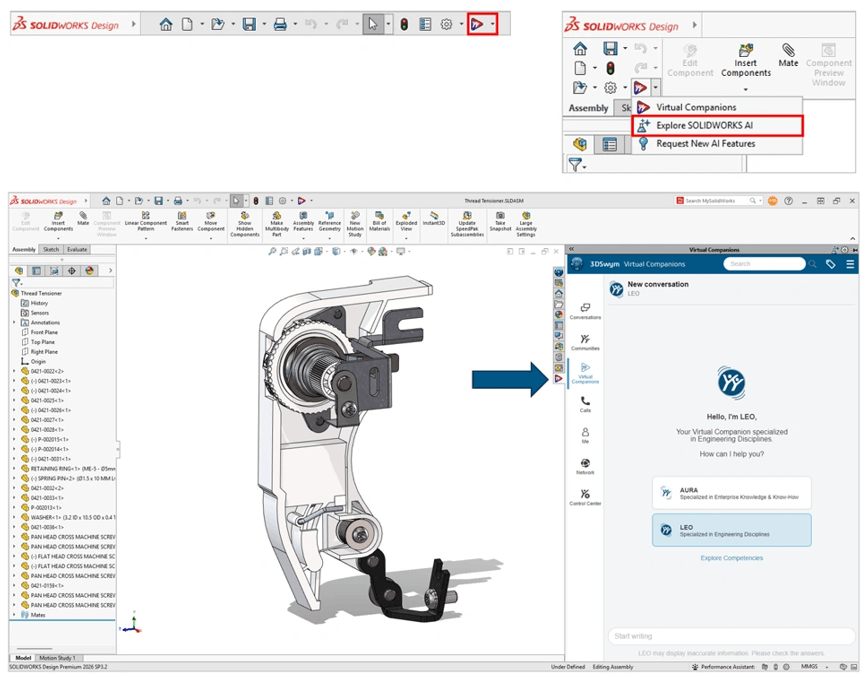The width and height of the screenshot is (867, 678).
Task: Select Virtual Companions entry in the dropdown menu
Action: (717, 107)
